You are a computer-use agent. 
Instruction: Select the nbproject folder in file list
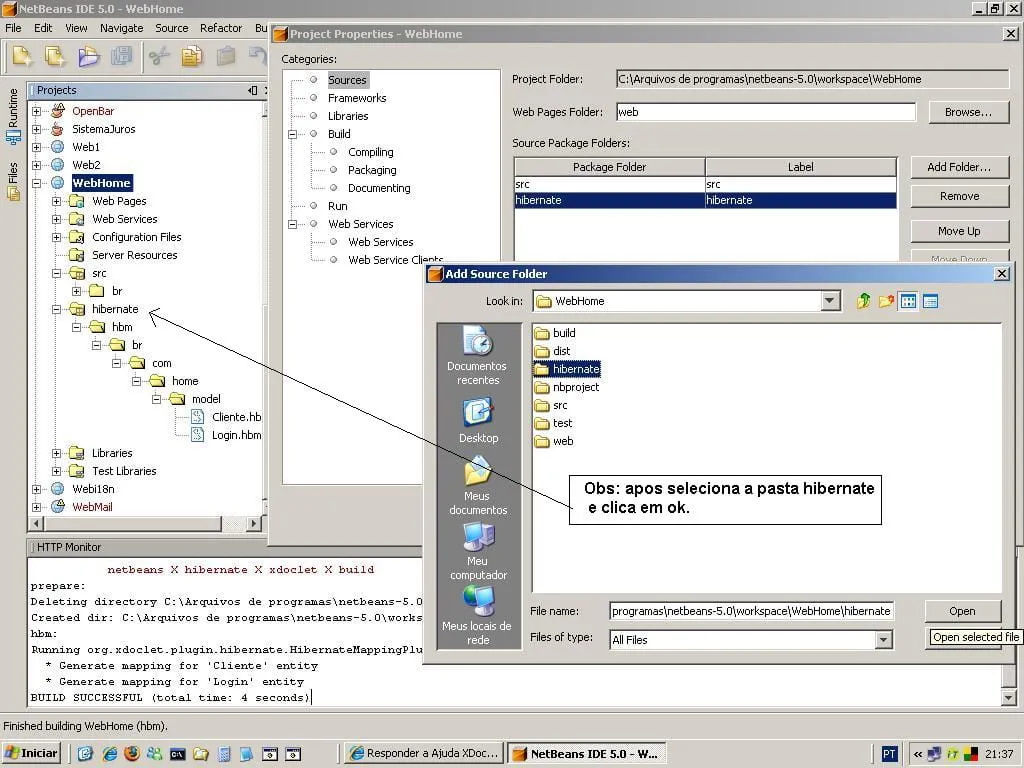pyautogui.click(x=567, y=387)
